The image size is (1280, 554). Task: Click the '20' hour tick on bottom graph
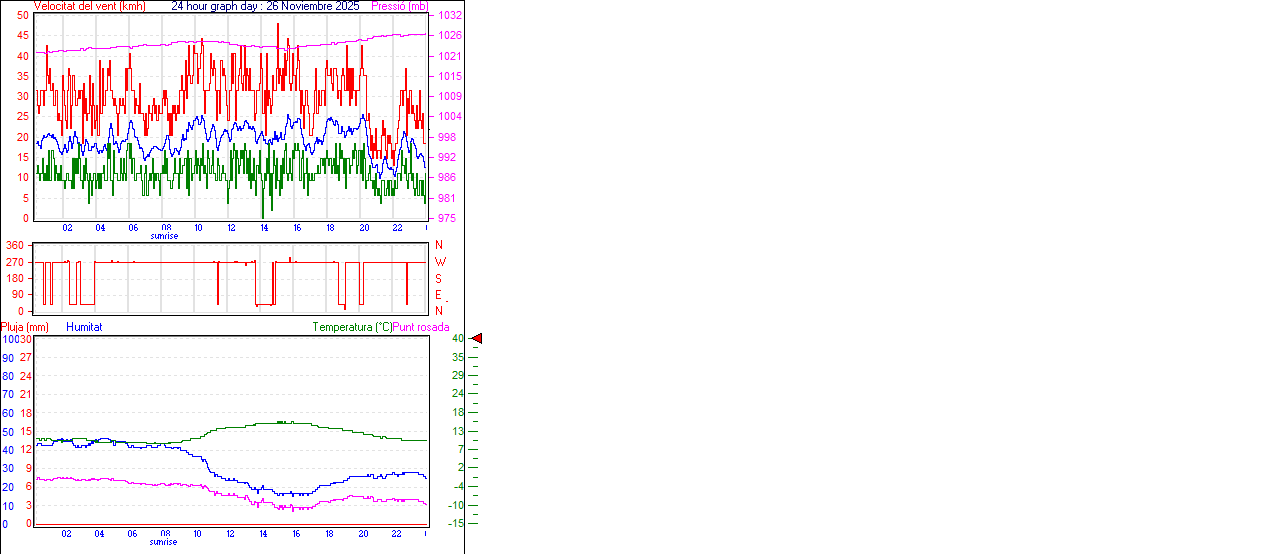click(364, 534)
